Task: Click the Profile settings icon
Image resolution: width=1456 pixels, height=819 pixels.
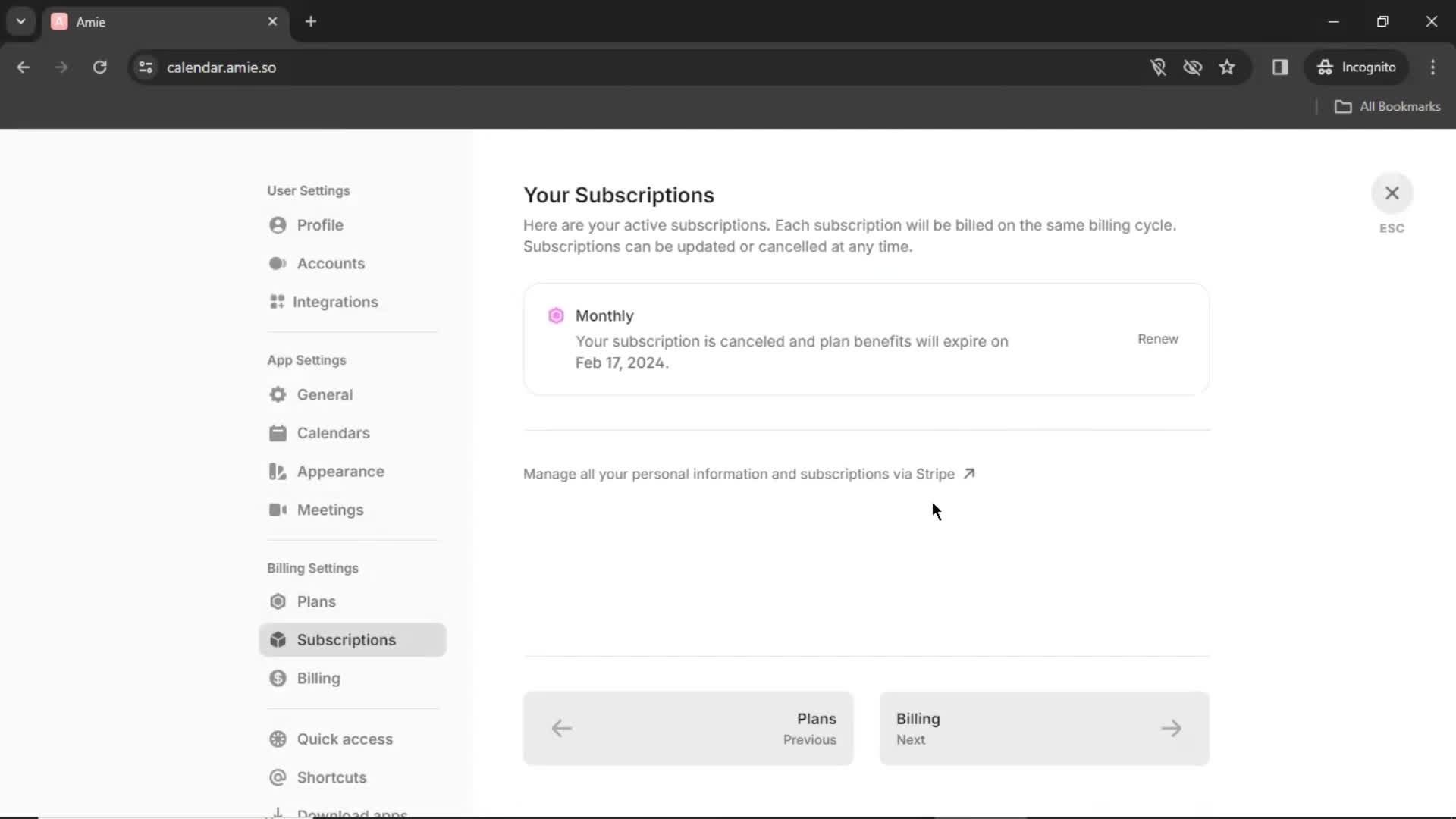Action: [278, 225]
